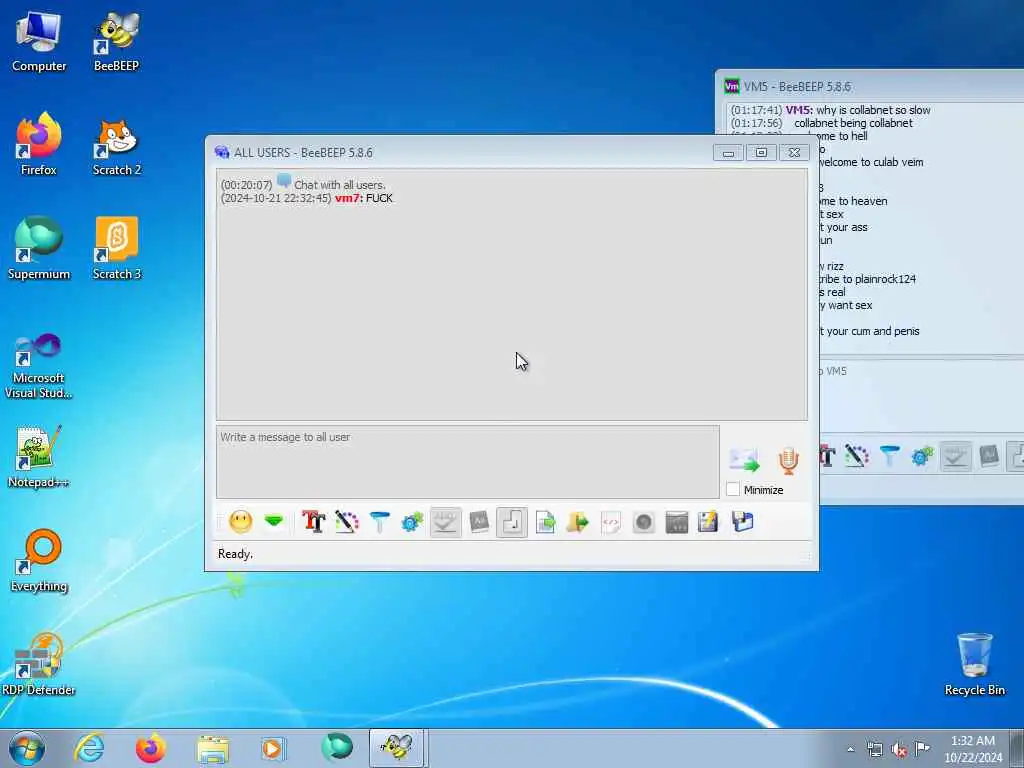The image size is (1024, 768).
Task: Select the Notepad++ desktop shortcut
Action: pos(39,457)
